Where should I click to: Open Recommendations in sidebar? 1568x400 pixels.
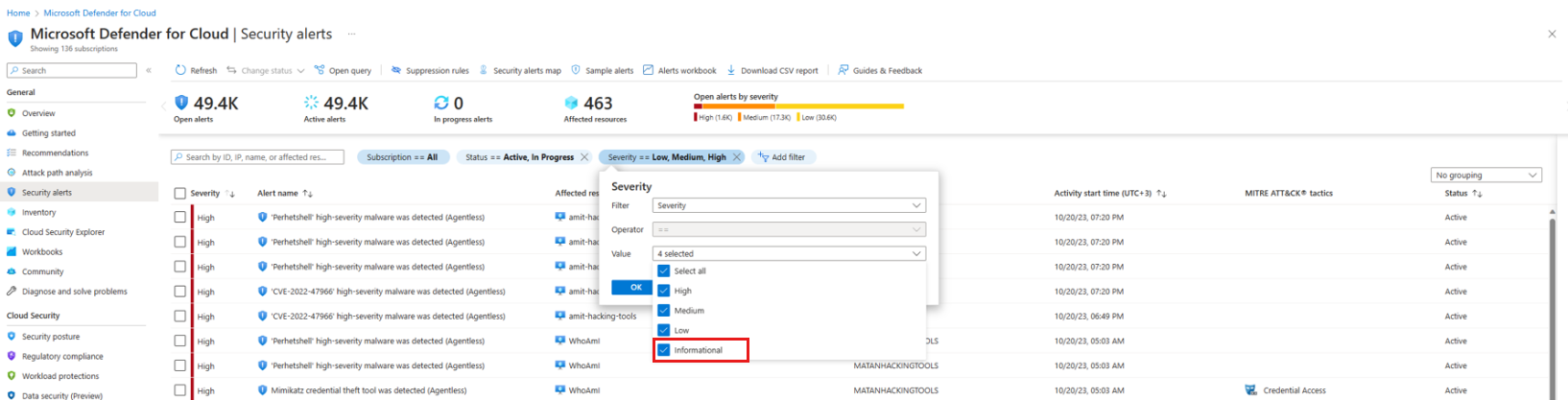tap(55, 153)
